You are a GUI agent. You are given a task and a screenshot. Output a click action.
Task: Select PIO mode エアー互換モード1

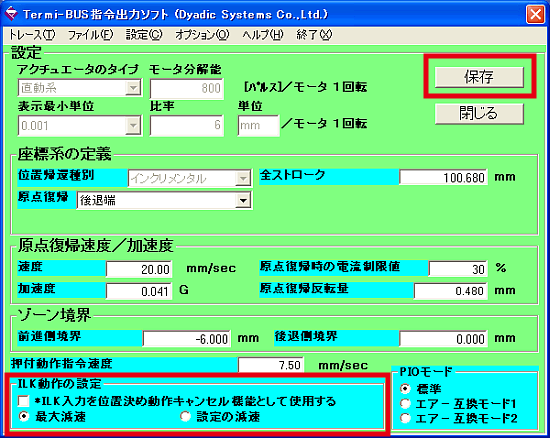405,404
